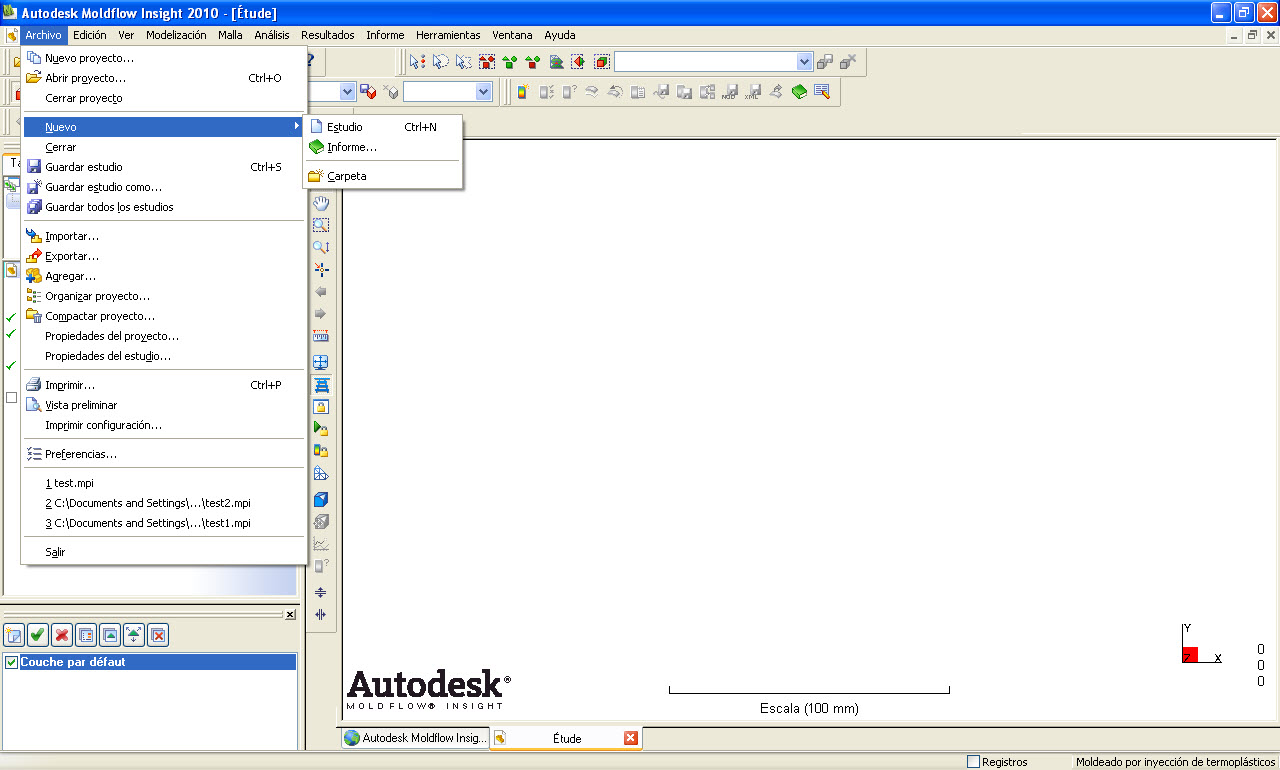Toggle the Couche par défaut layer checkbox

[12, 662]
